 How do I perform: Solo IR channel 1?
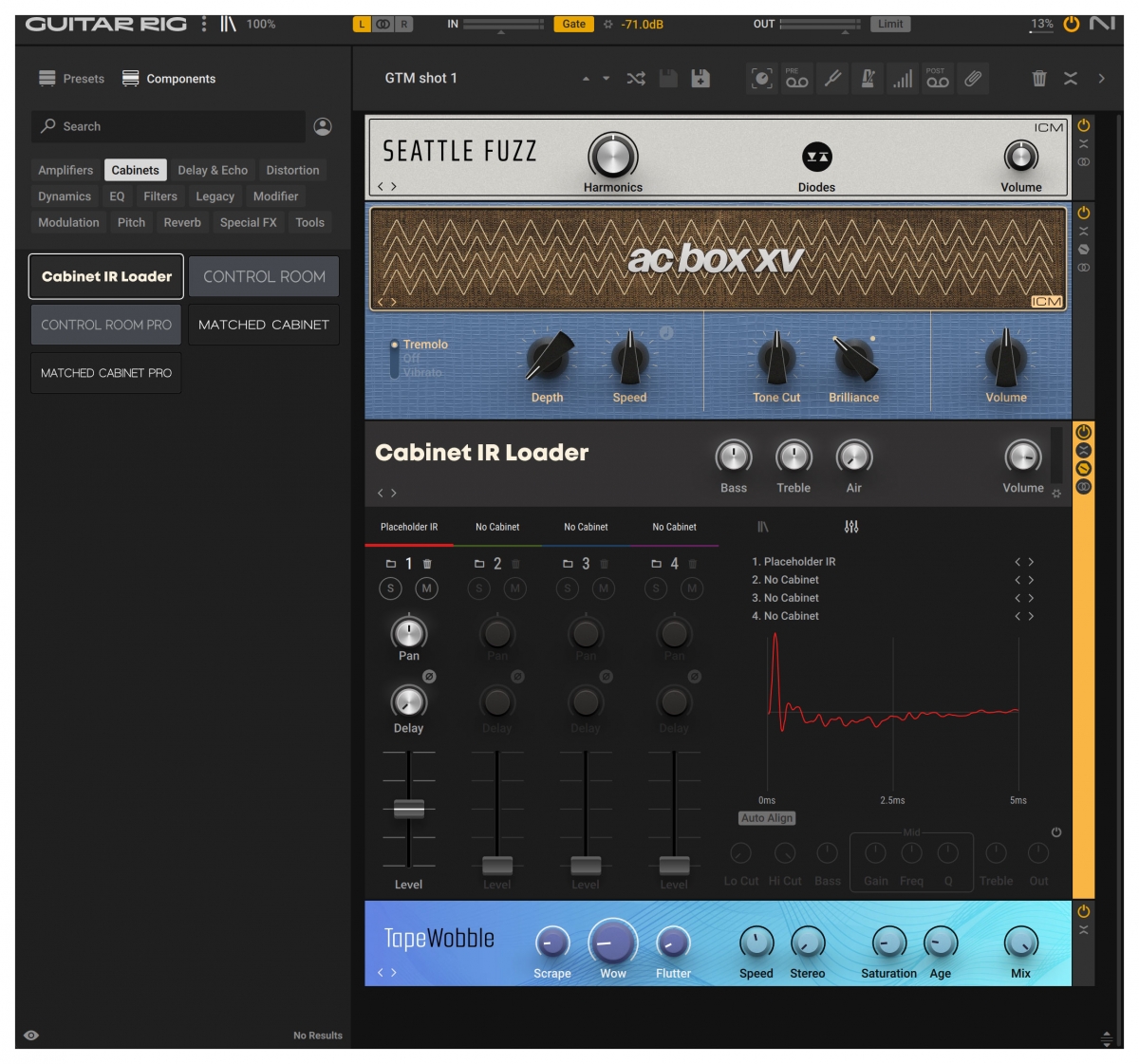pyautogui.click(x=390, y=588)
